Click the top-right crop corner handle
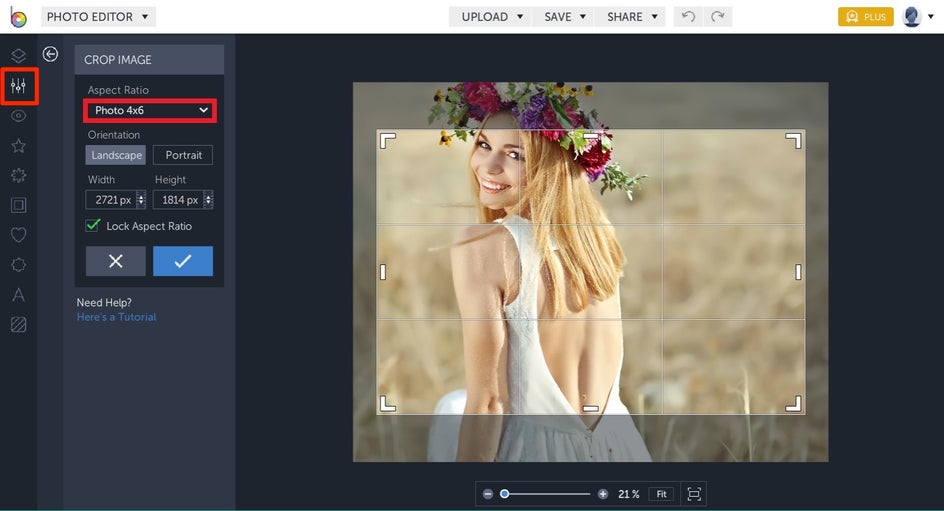The height and width of the screenshot is (511, 944). tap(793, 141)
